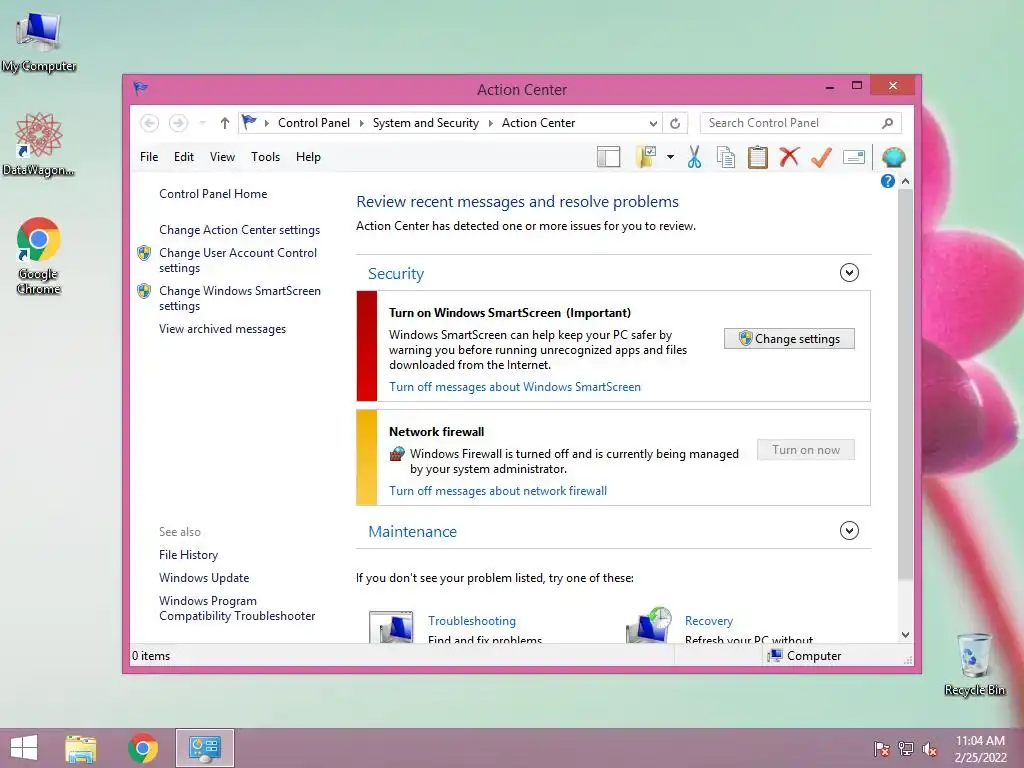The height and width of the screenshot is (768, 1024).
Task: Open File Explorer from the taskbar
Action: [81, 748]
